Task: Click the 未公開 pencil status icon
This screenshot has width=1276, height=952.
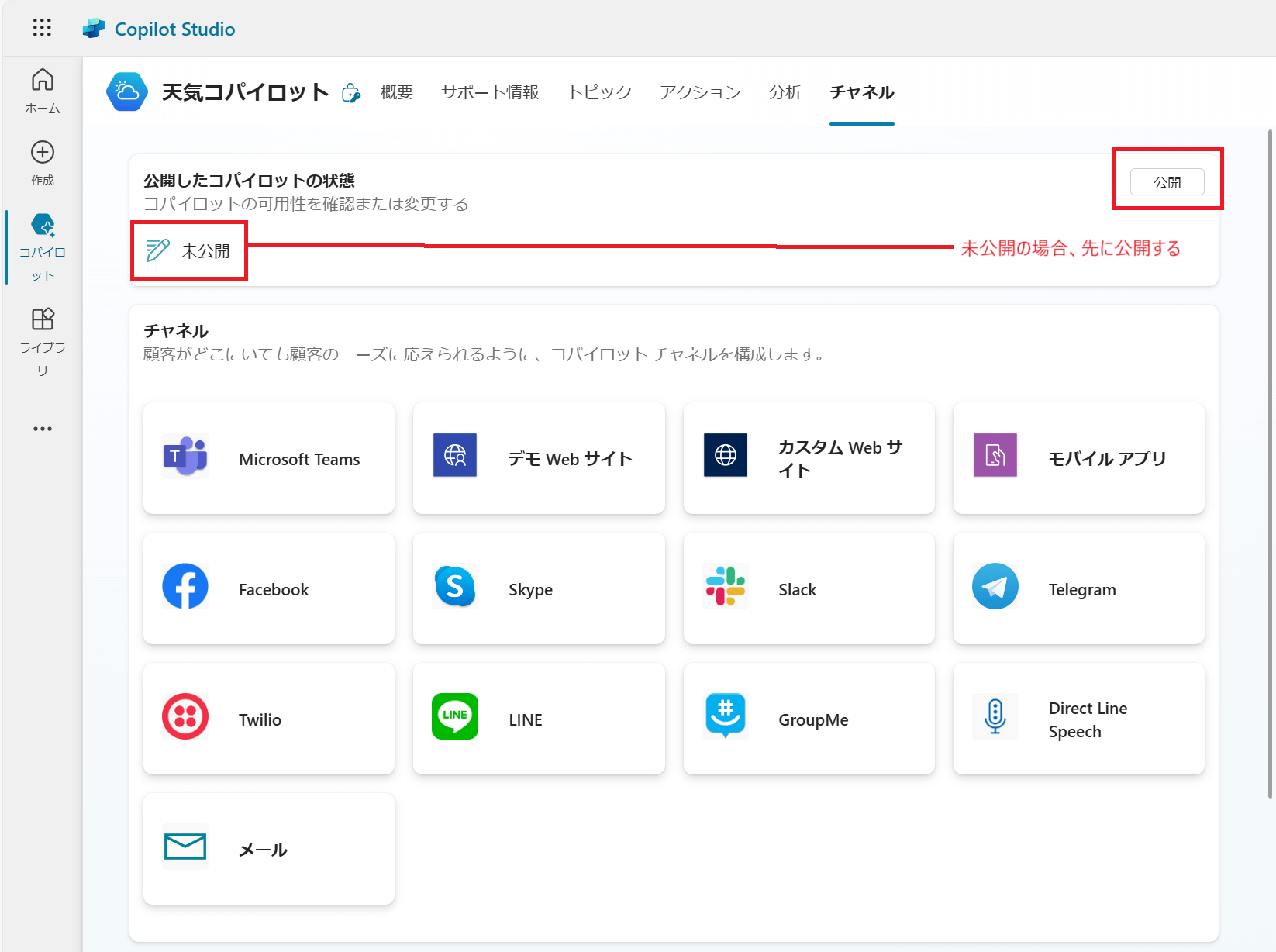Action: point(157,250)
